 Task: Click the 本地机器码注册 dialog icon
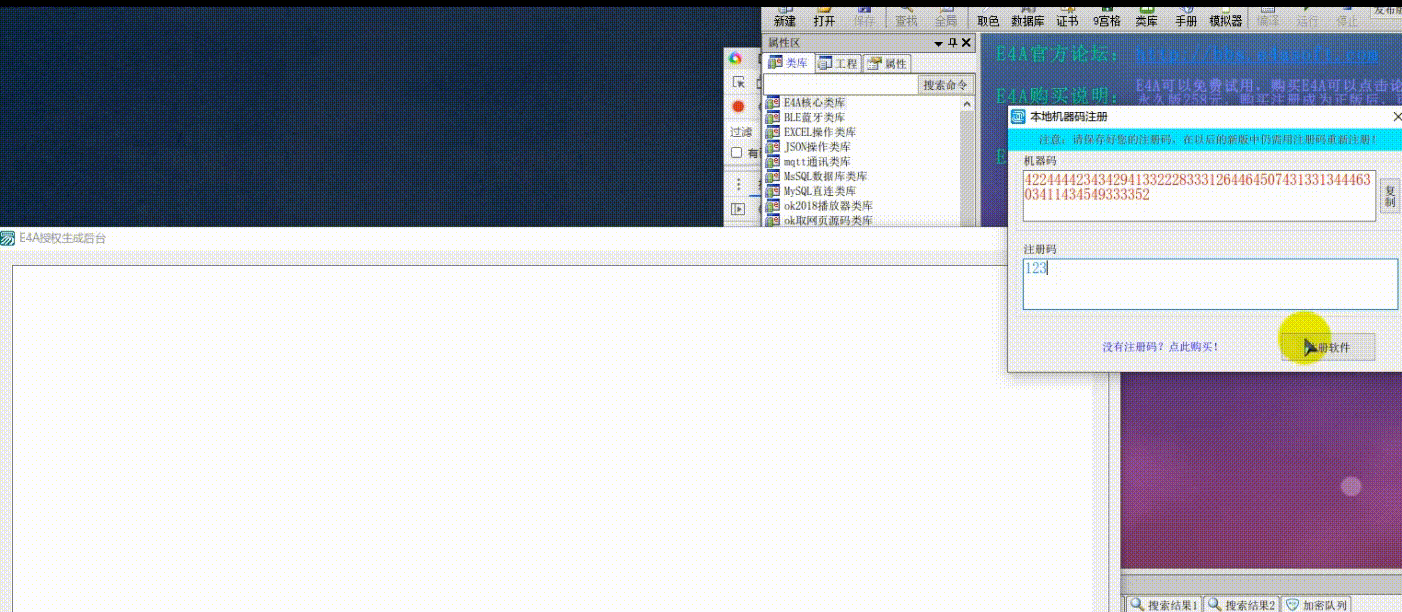pyautogui.click(x=1018, y=117)
